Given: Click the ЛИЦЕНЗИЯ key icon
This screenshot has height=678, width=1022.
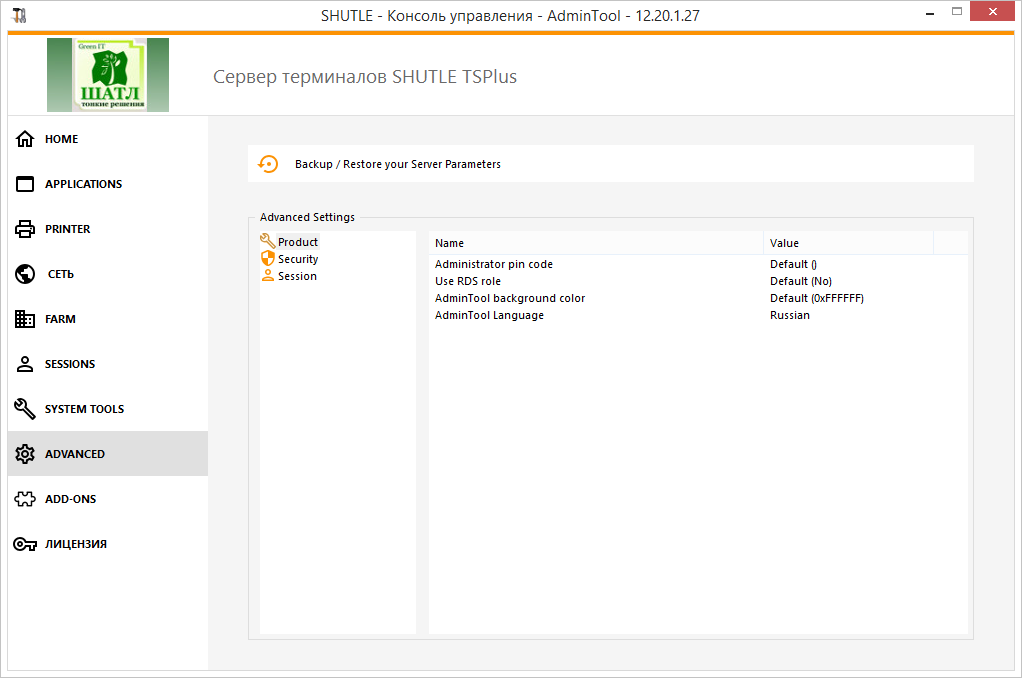Looking at the screenshot, I should click(26, 544).
